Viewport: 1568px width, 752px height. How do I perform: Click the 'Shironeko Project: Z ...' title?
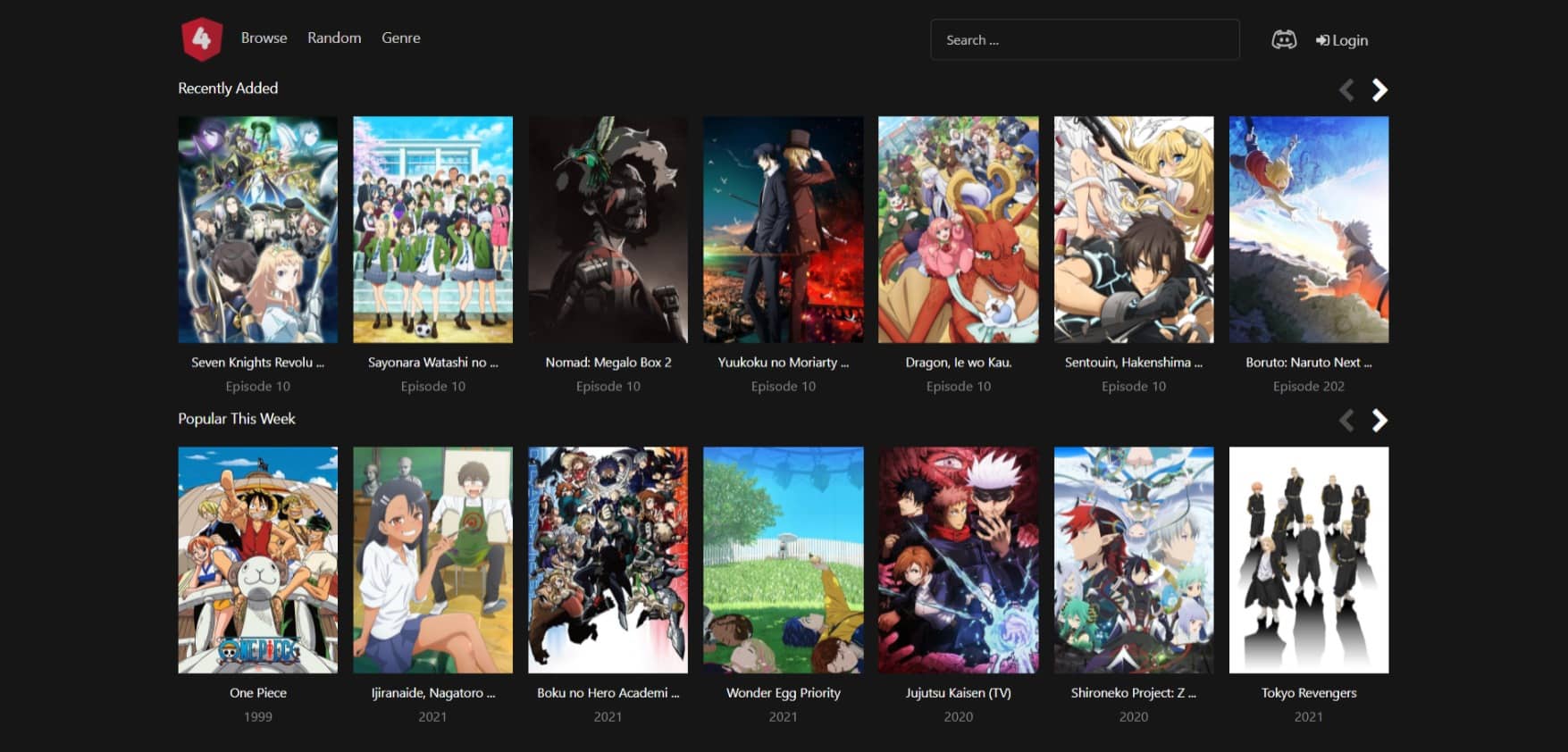coord(1134,693)
